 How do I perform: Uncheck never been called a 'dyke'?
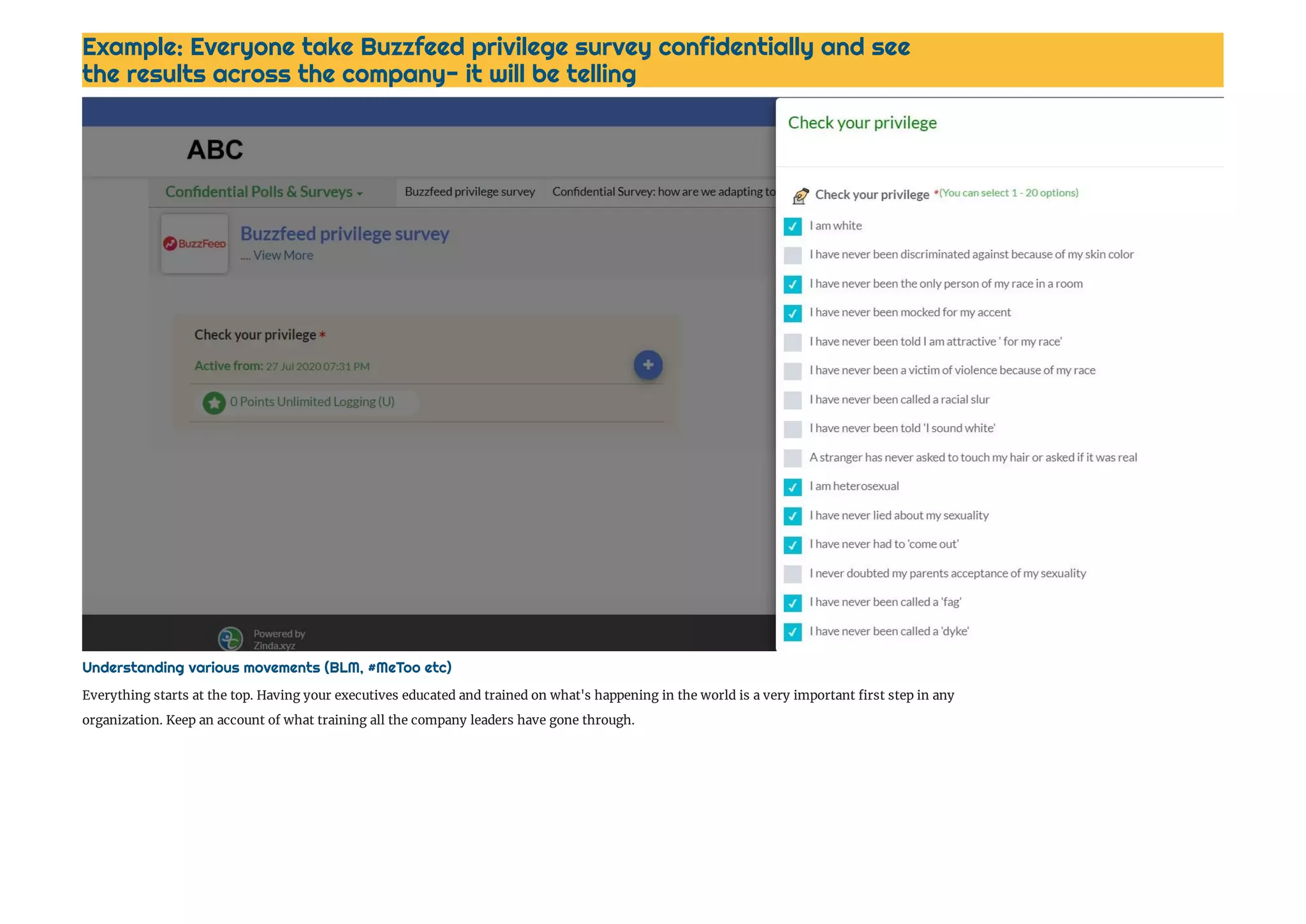point(793,632)
